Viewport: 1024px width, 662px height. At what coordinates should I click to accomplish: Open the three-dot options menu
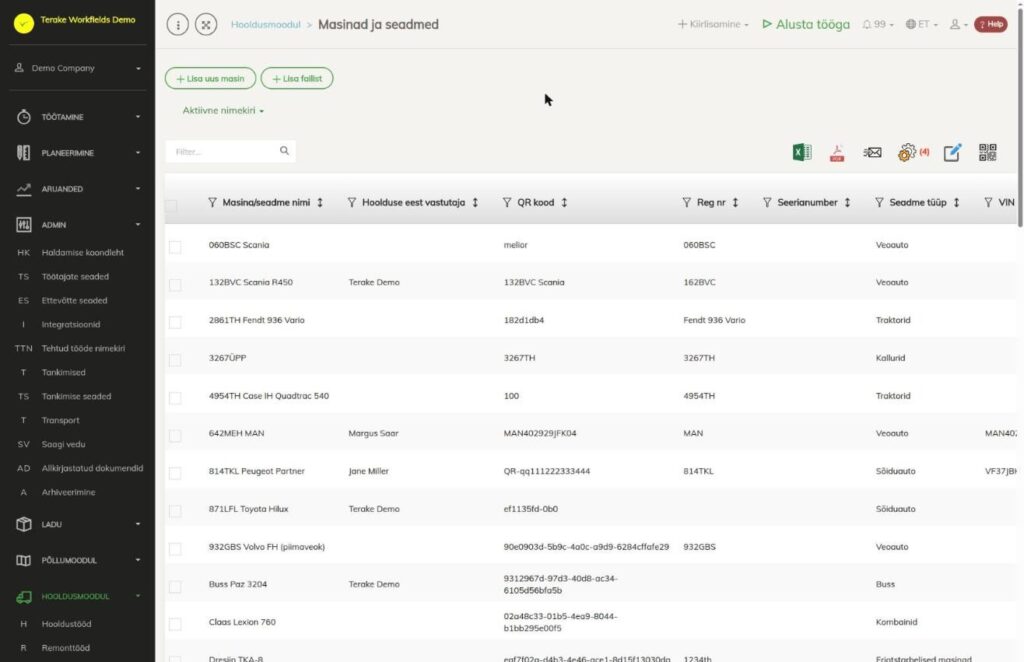click(x=178, y=25)
